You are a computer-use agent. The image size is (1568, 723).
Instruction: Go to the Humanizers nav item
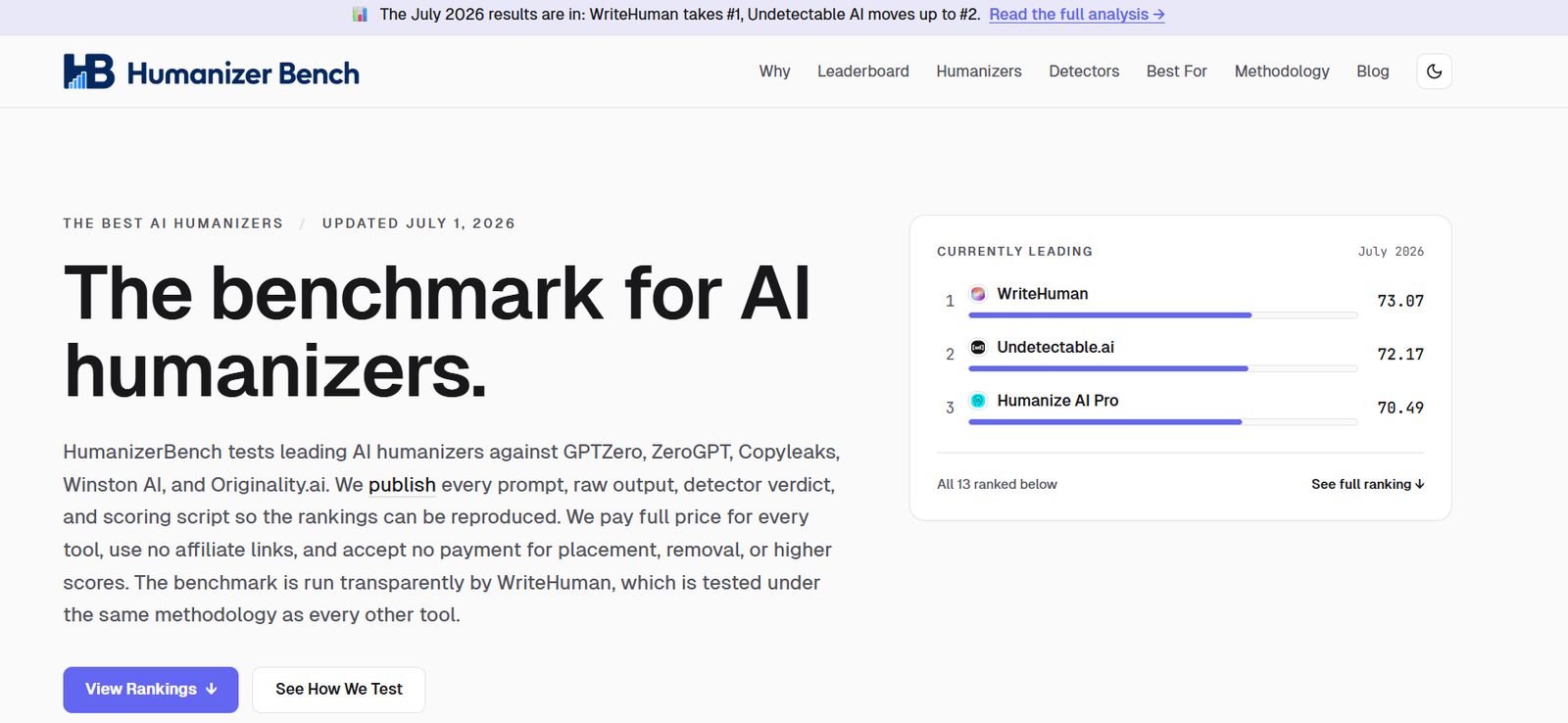(x=979, y=72)
